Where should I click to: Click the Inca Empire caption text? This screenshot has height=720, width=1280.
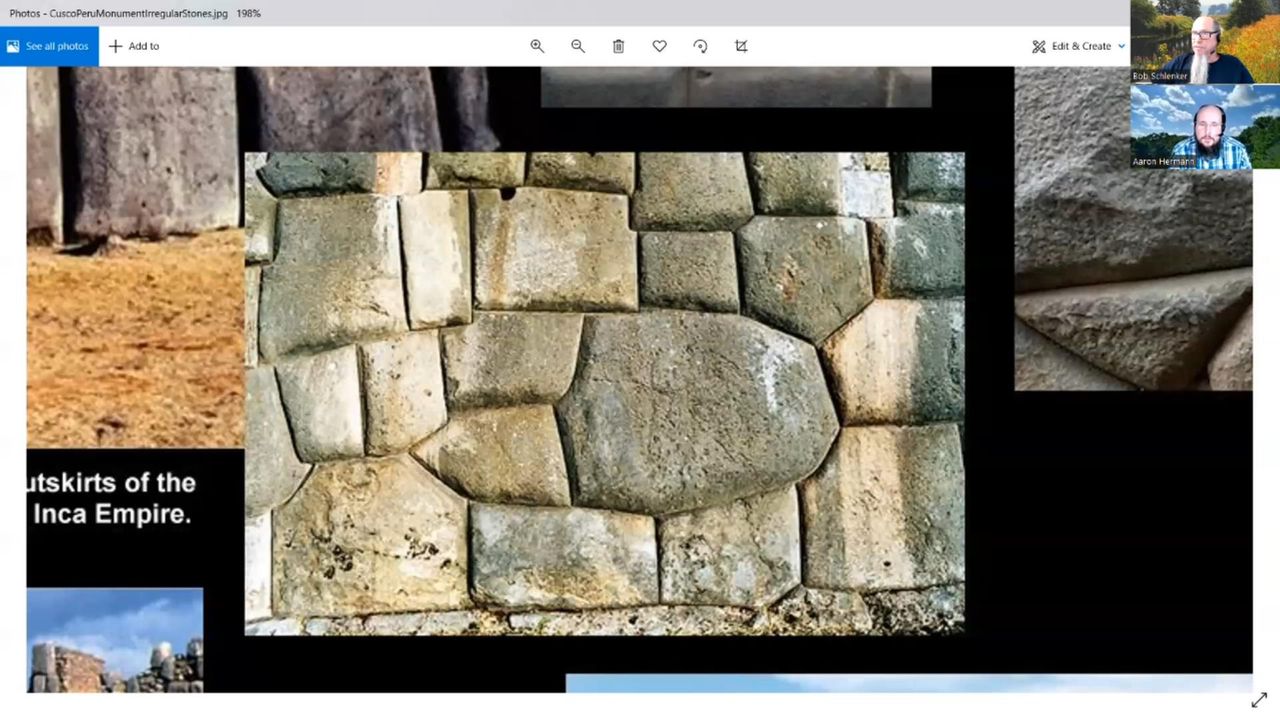(111, 498)
